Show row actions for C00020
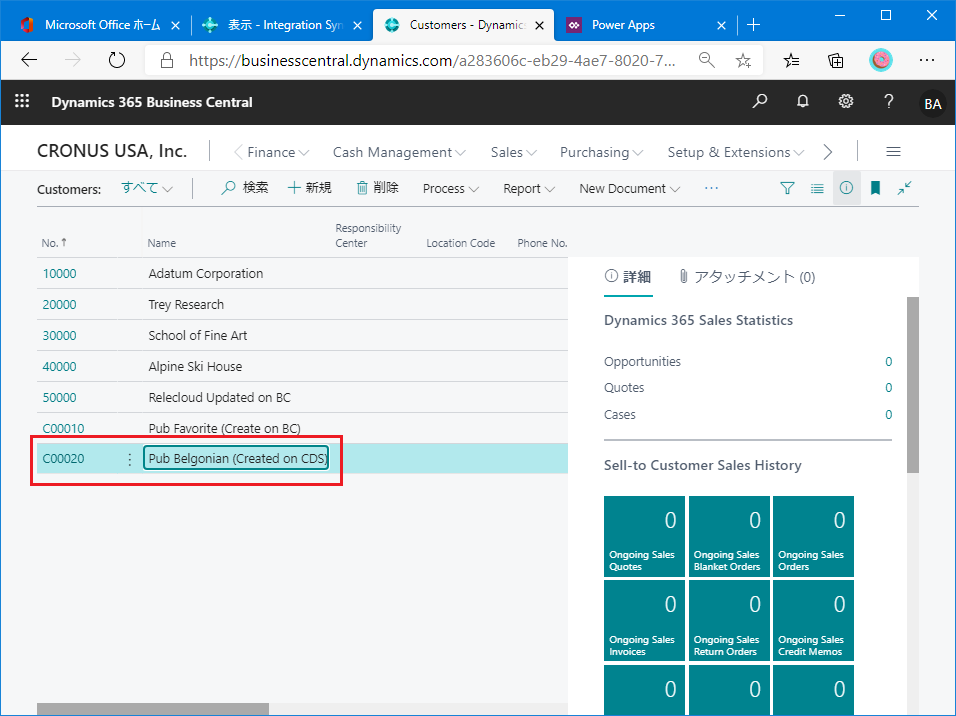Screen dimensions: 956x716 [x=129, y=459]
